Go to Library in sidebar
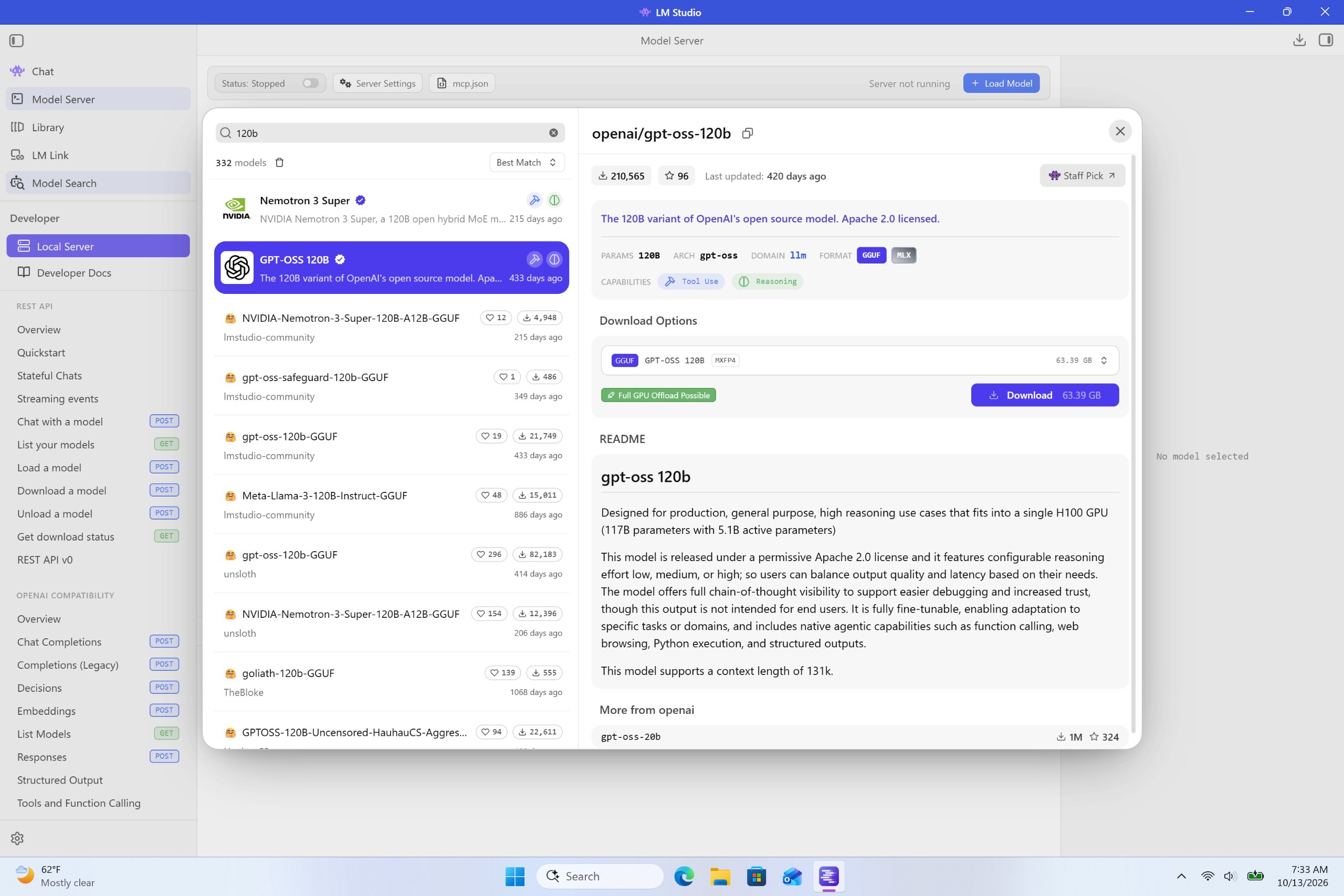The width and height of the screenshot is (1344, 896). [x=98, y=128]
